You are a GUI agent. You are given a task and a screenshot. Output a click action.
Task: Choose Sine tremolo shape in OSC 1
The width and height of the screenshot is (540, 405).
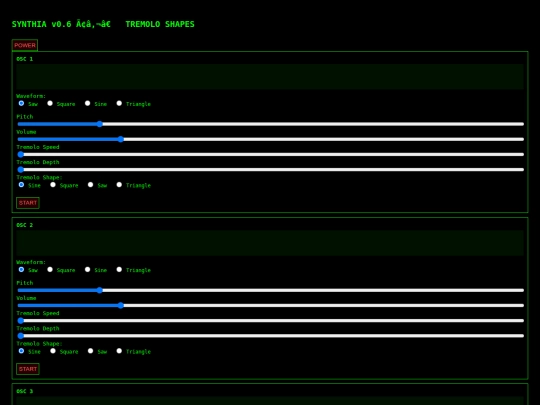point(21,185)
